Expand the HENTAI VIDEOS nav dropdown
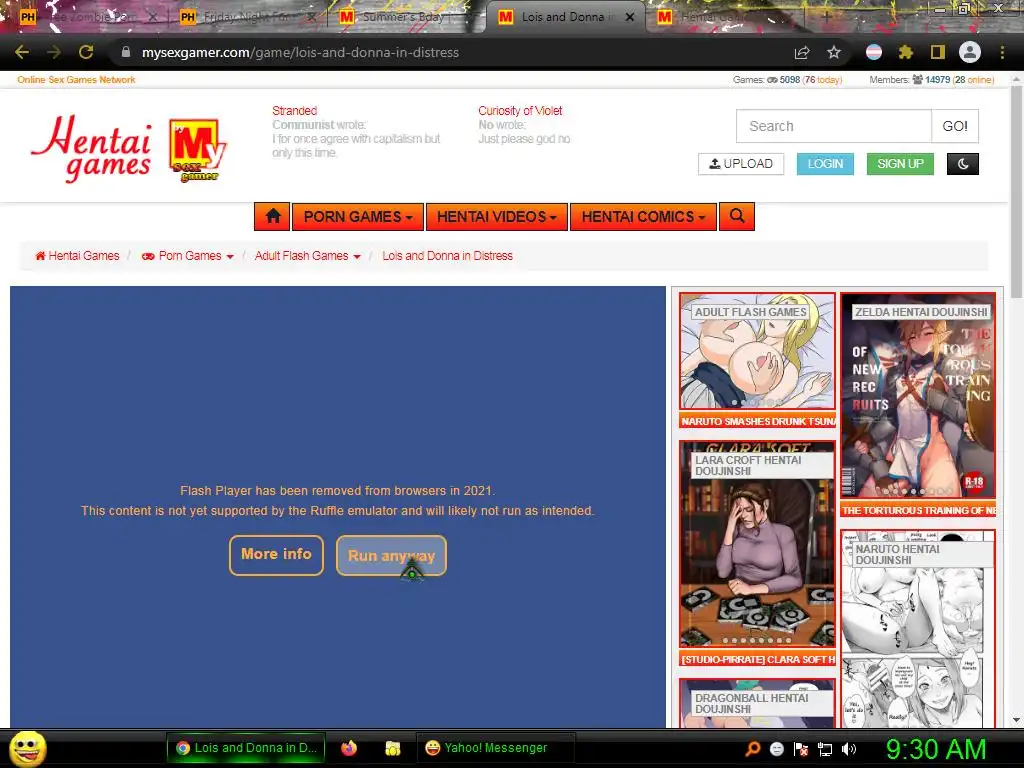Image resolution: width=1024 pixels, height=768 pixels. pyautogui.click(x=496, y=217)
